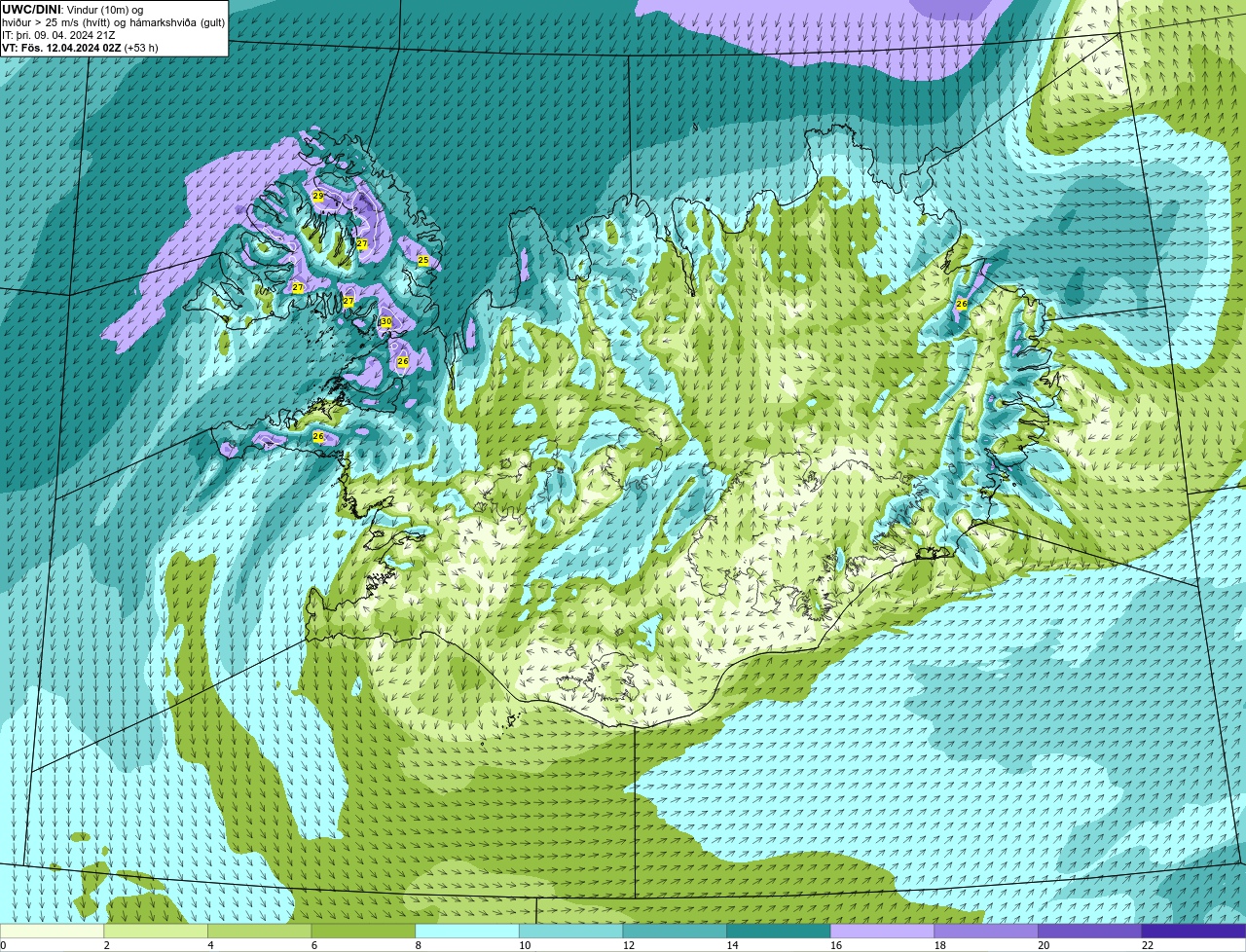Click the legend scale number 6
This screenshot has width=1246, height=952.
pyautogui.click(x=314, y=945)
